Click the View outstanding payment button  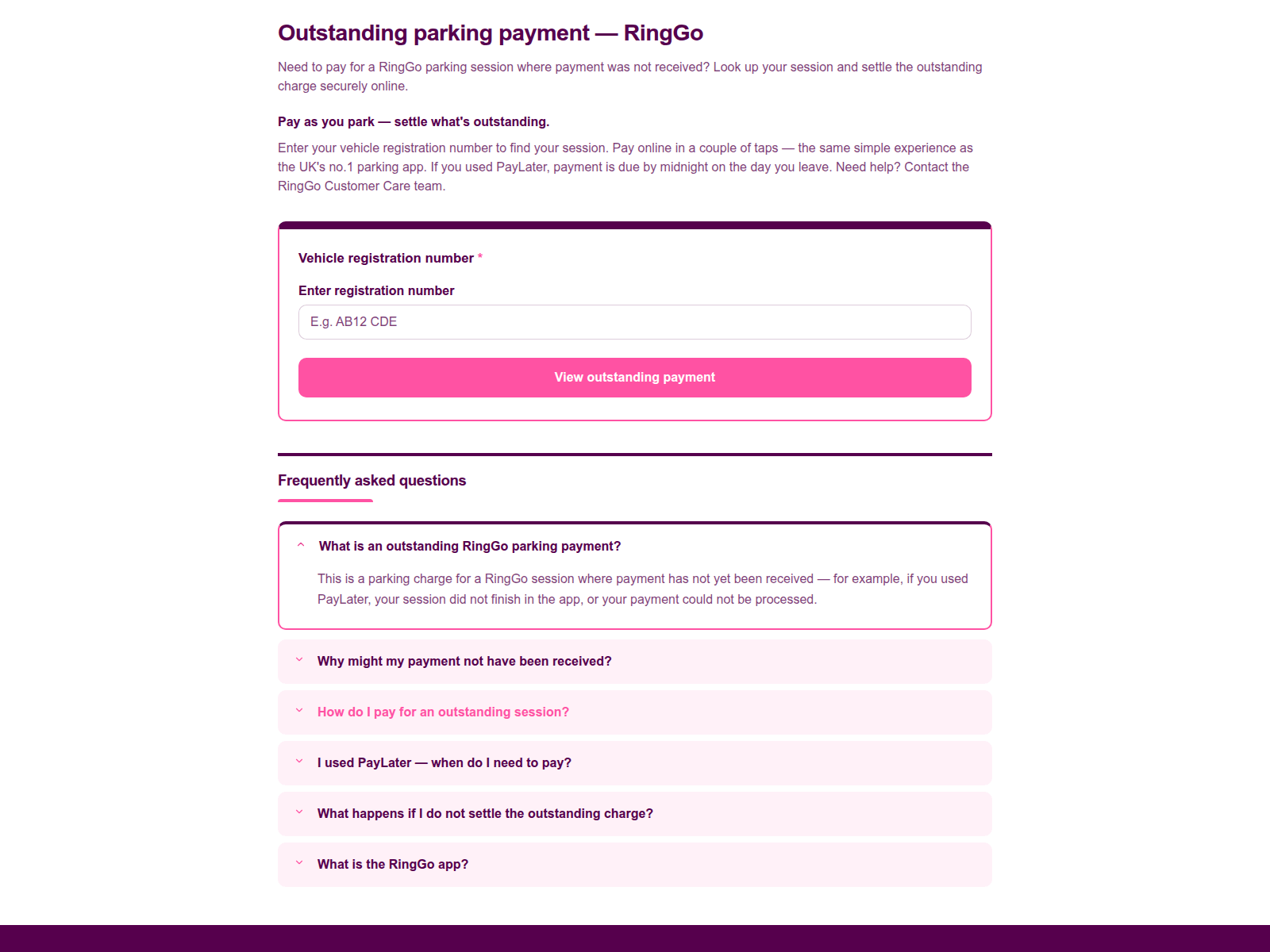pos(635,378)
